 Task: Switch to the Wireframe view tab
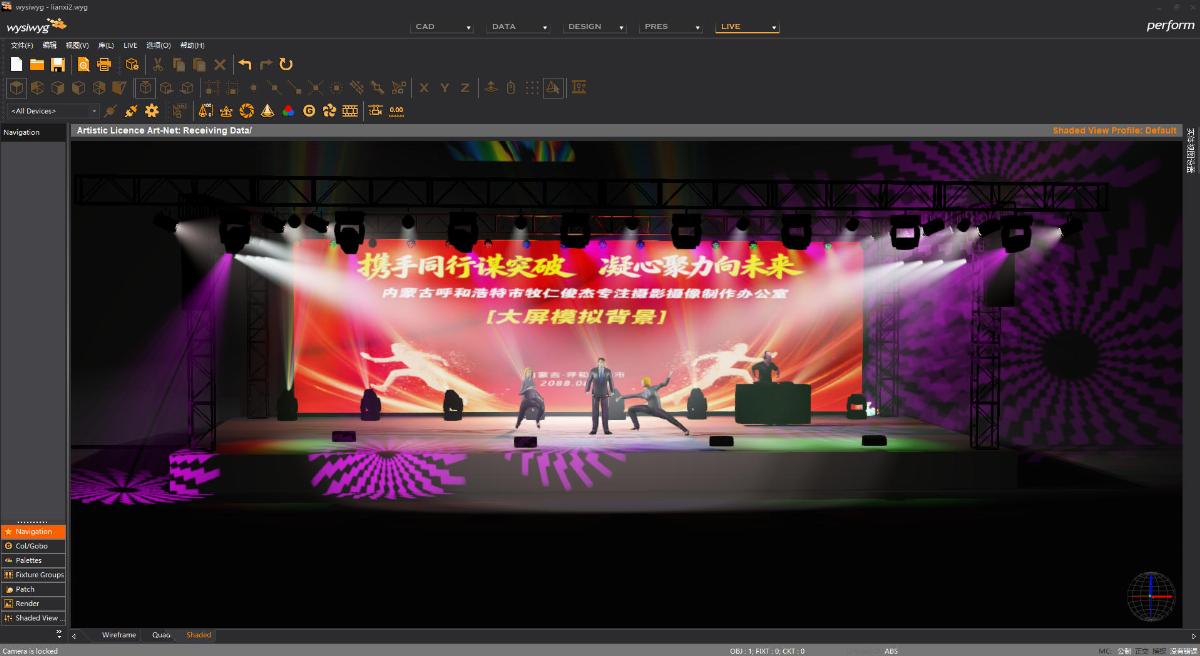[117, 634]
